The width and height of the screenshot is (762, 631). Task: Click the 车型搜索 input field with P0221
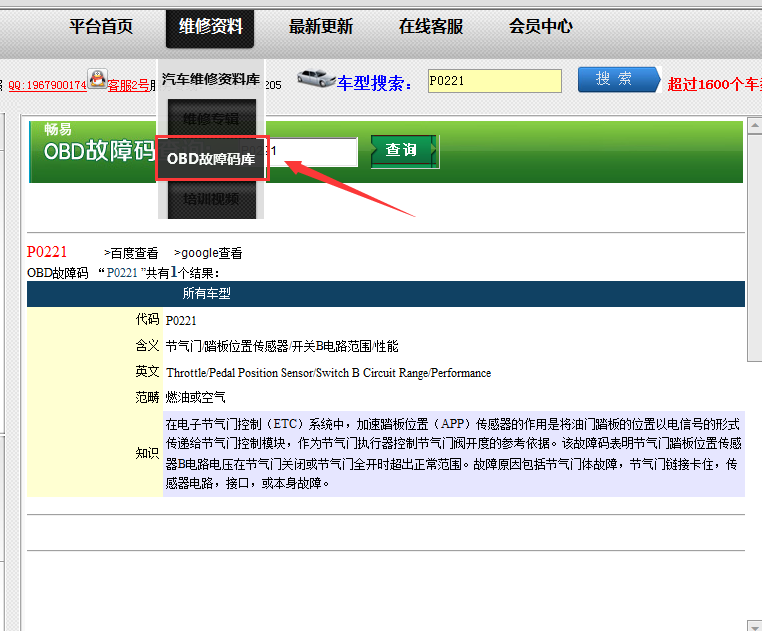click(494, 81)
